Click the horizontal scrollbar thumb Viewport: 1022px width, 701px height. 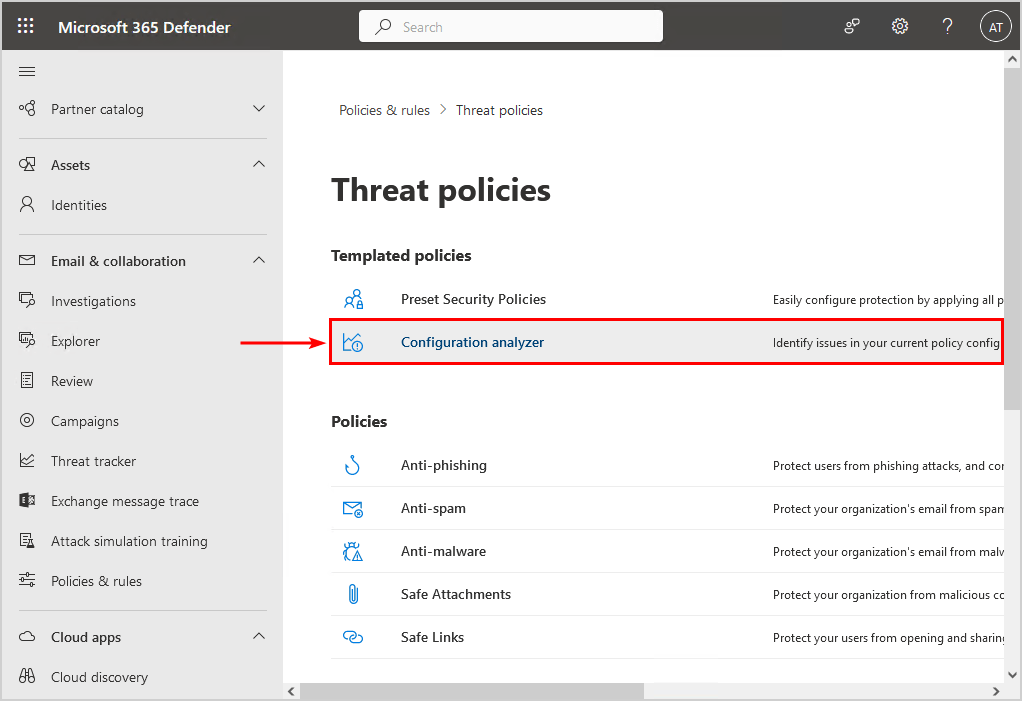(472, 691)
